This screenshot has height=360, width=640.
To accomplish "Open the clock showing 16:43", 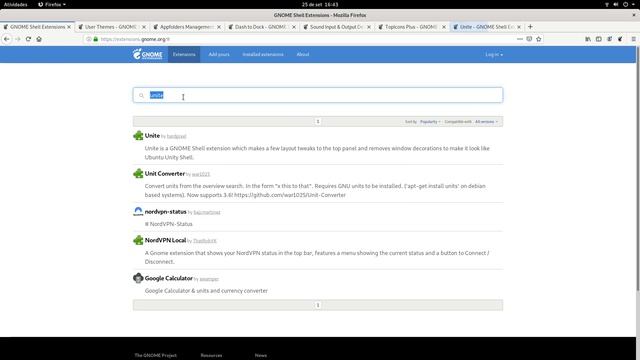I will tap(320, 4).
